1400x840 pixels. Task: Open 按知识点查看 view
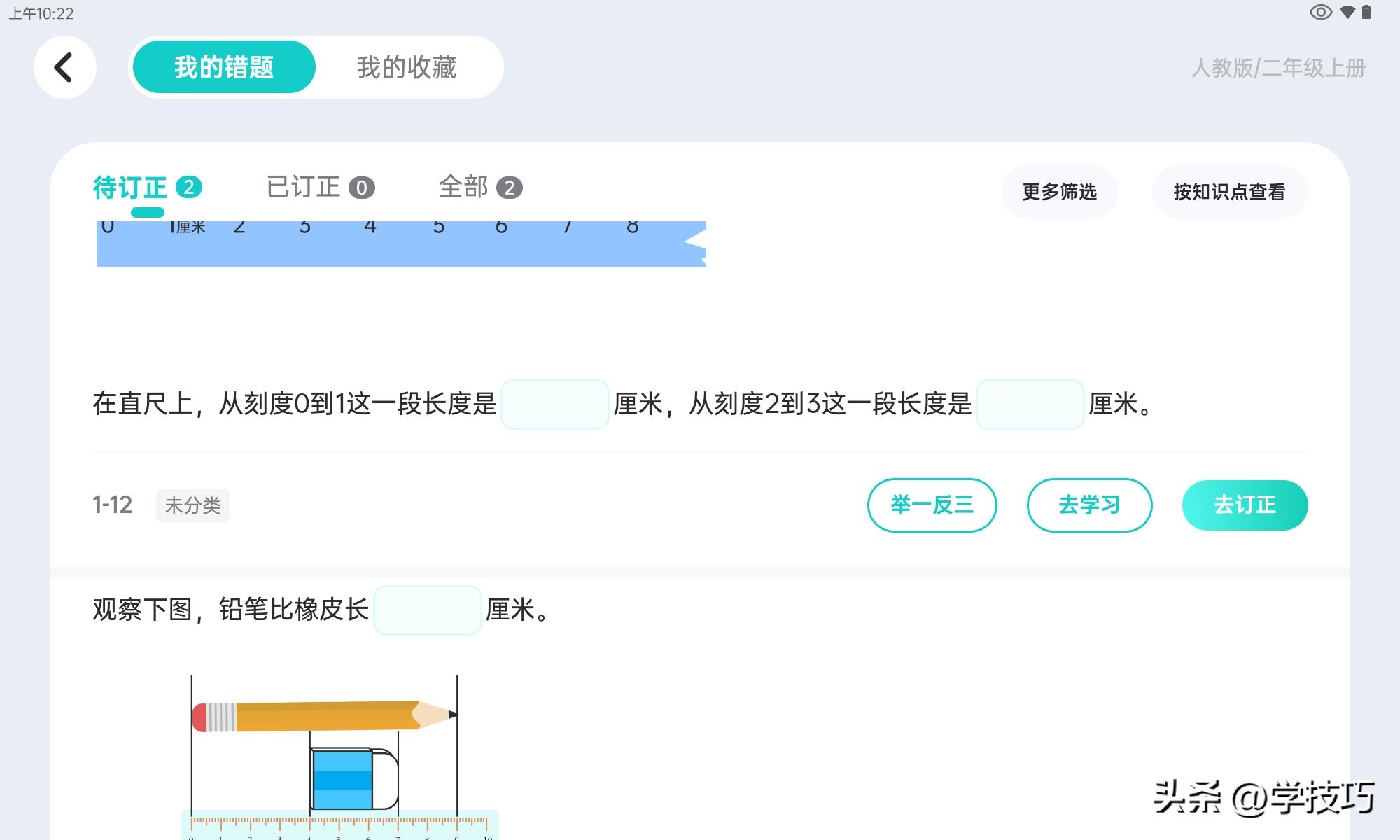(x=1230, y=190)
